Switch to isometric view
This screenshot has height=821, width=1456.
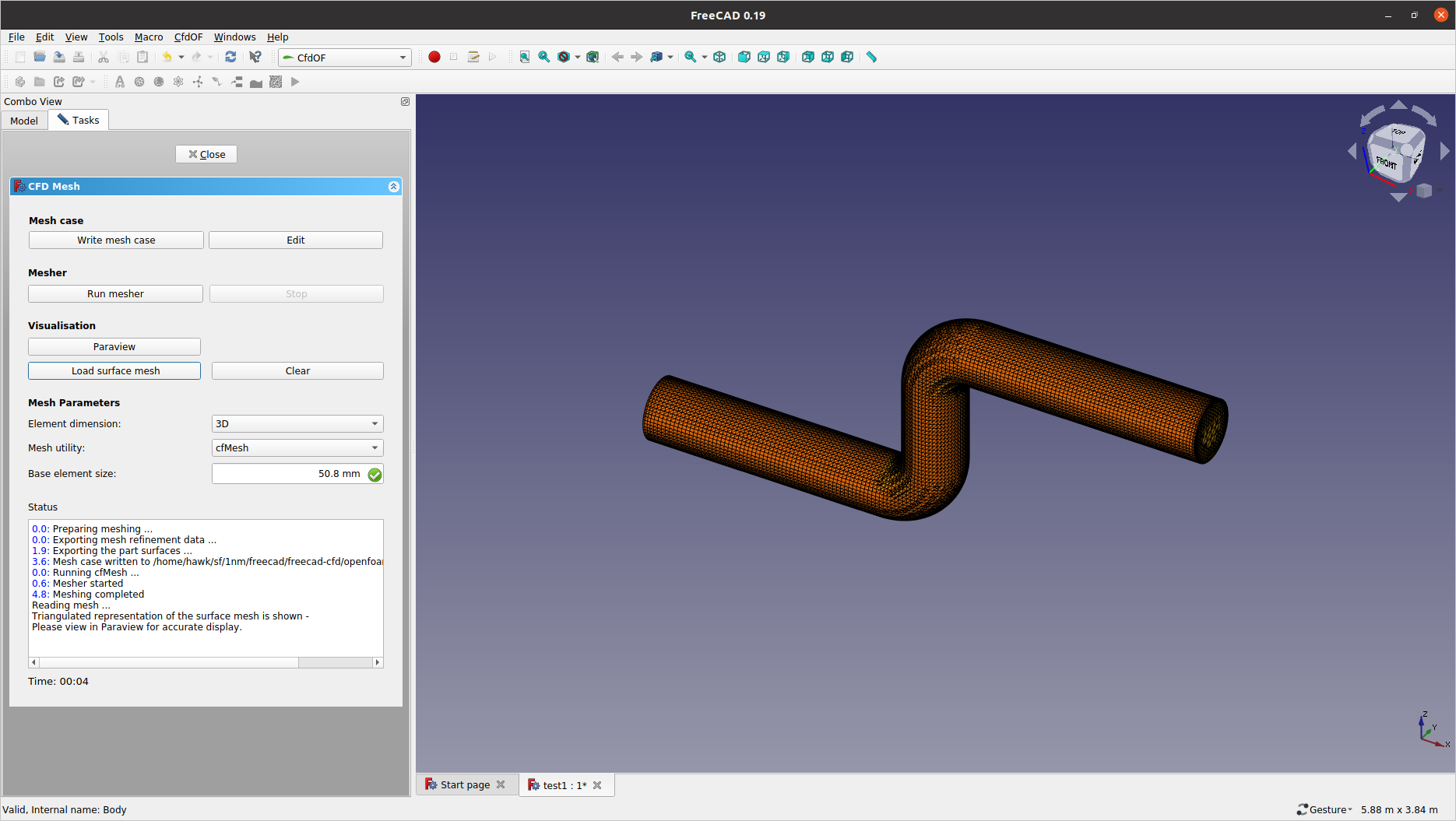719,57
